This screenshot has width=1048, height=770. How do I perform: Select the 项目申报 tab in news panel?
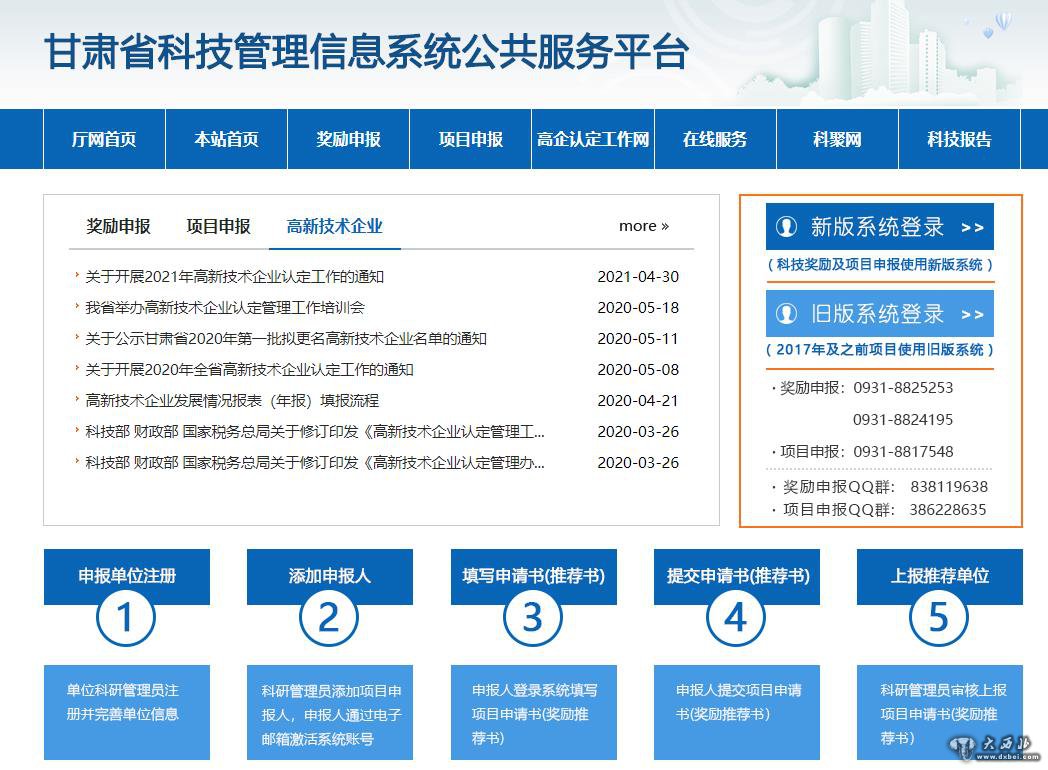pyautogui.click(x=218, y=226)
